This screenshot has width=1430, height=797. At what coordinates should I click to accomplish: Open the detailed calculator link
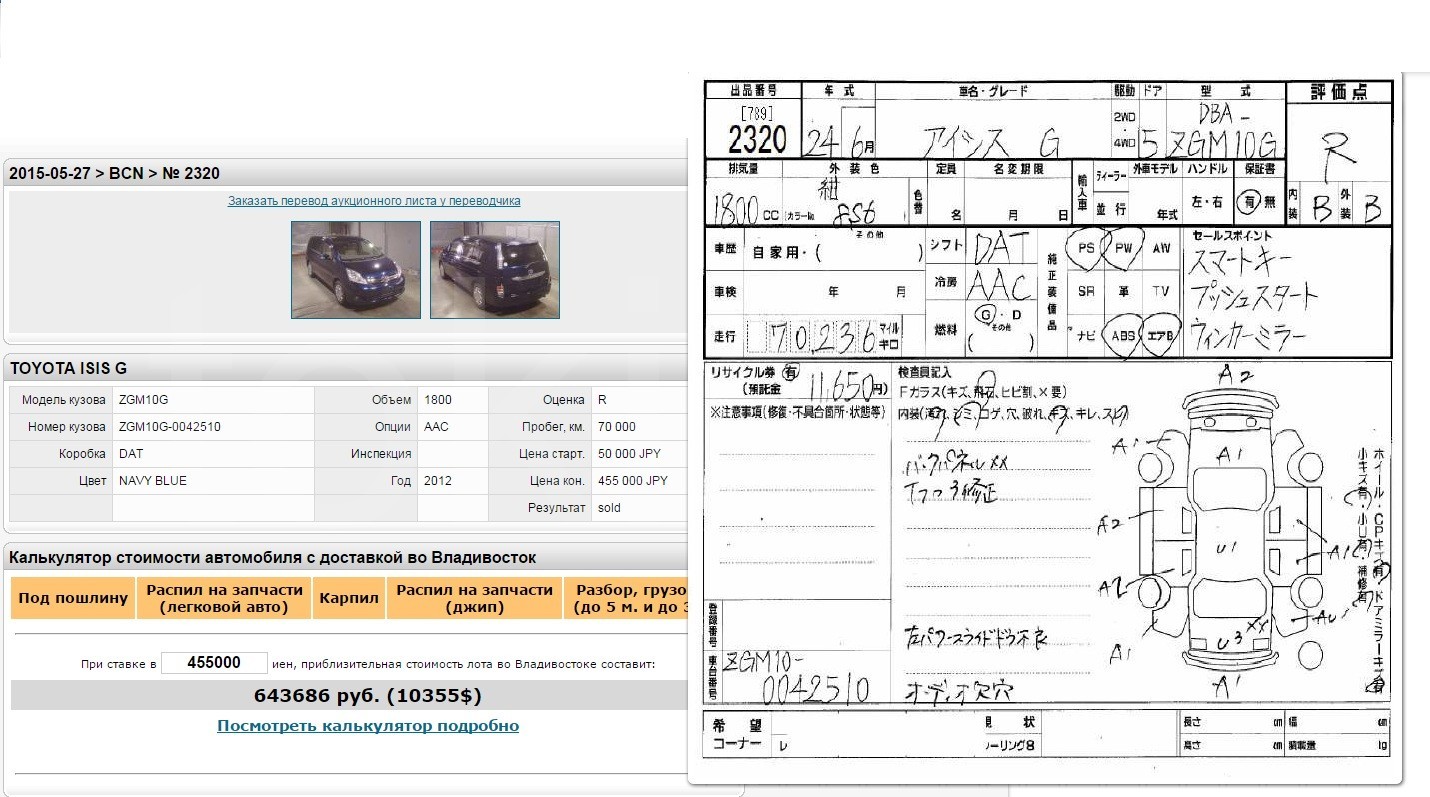click(x=368, y=726)
